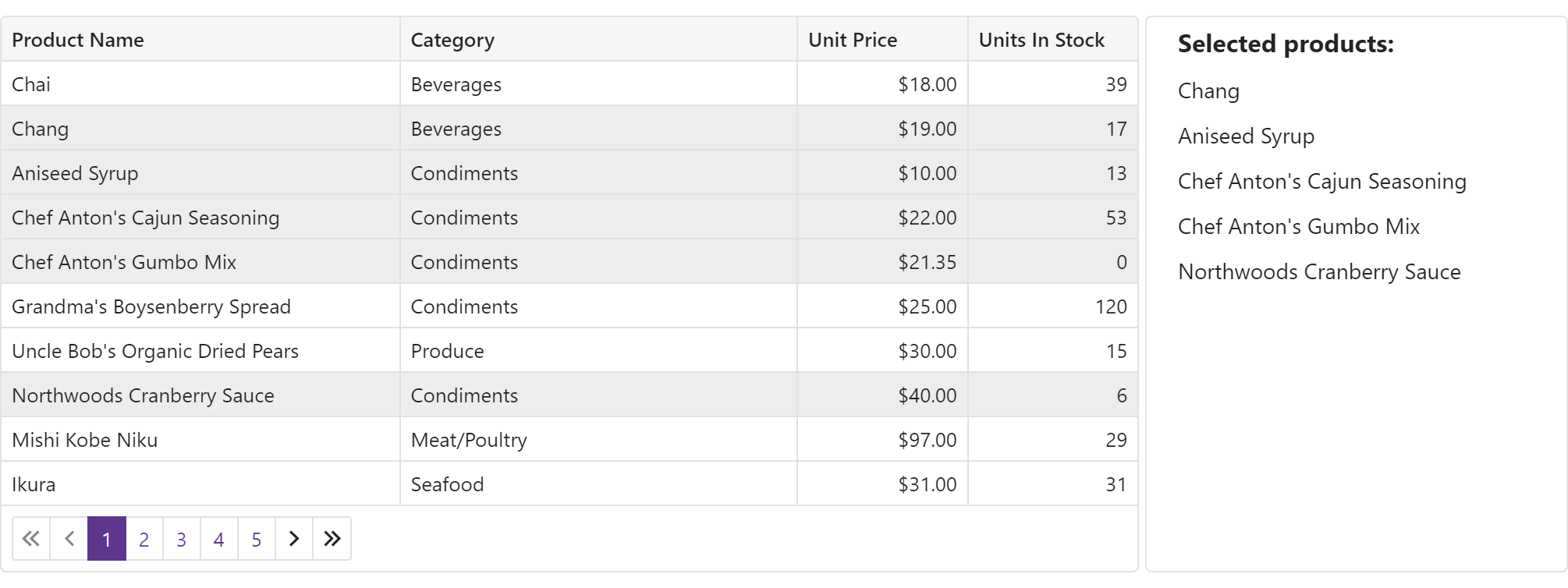Screen dimensions: 1568x588
Task: Open page 2 of the grid
Action: click(x=144, y=539)
